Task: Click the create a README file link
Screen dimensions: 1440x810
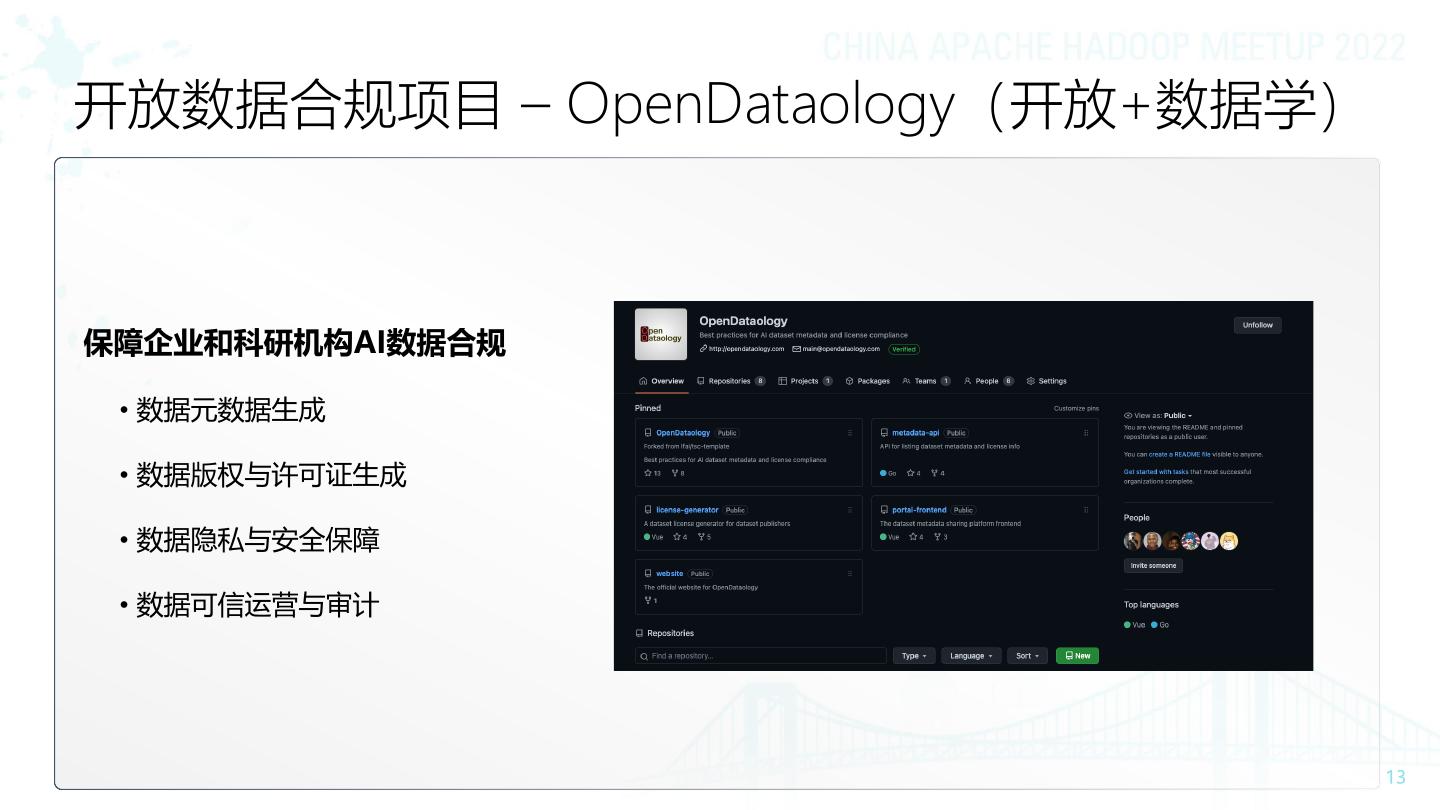Action: click(1179, 454)
